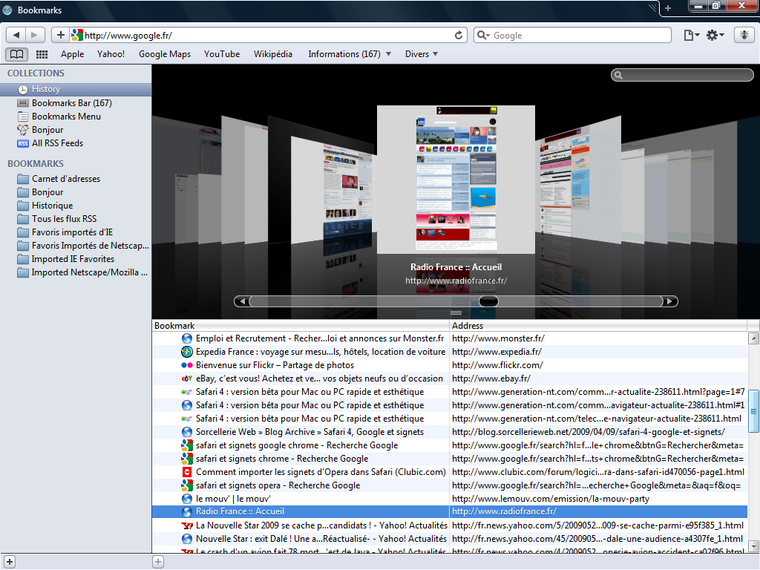
Task: Add collection with sidebar bottom plus button
Action: [9, 562]
